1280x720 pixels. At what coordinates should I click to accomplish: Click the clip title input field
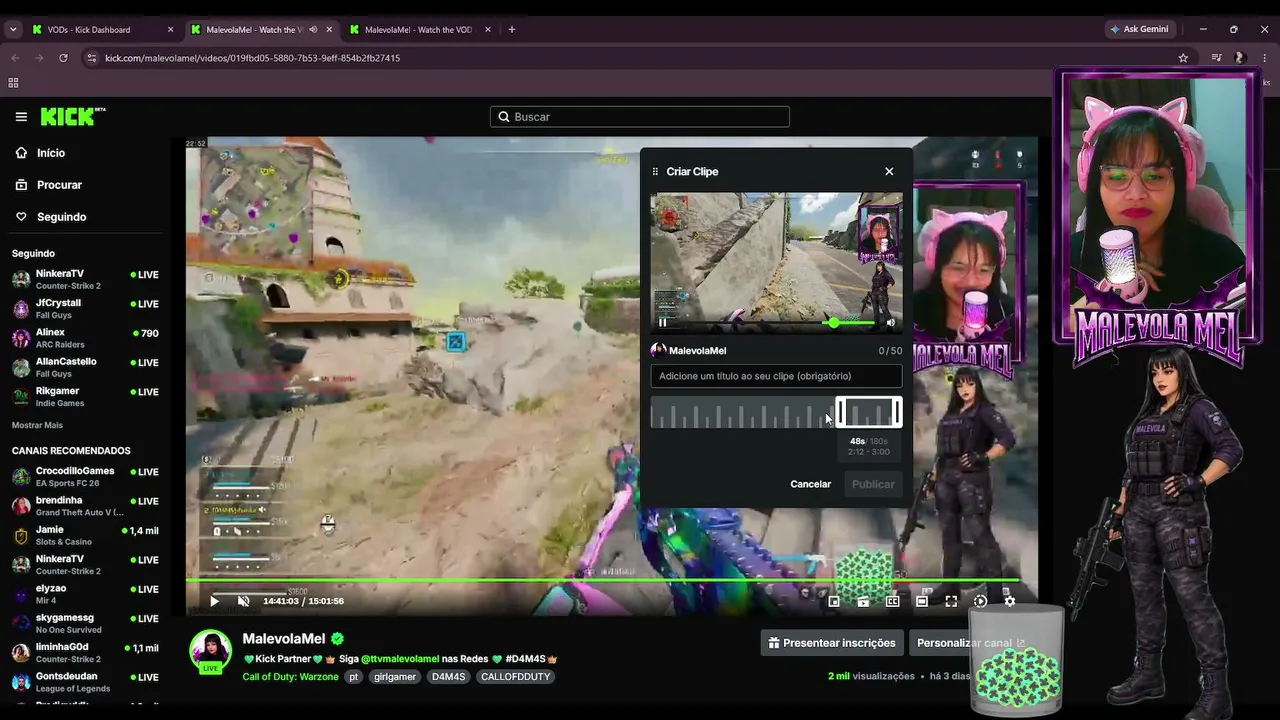(776, 376)
